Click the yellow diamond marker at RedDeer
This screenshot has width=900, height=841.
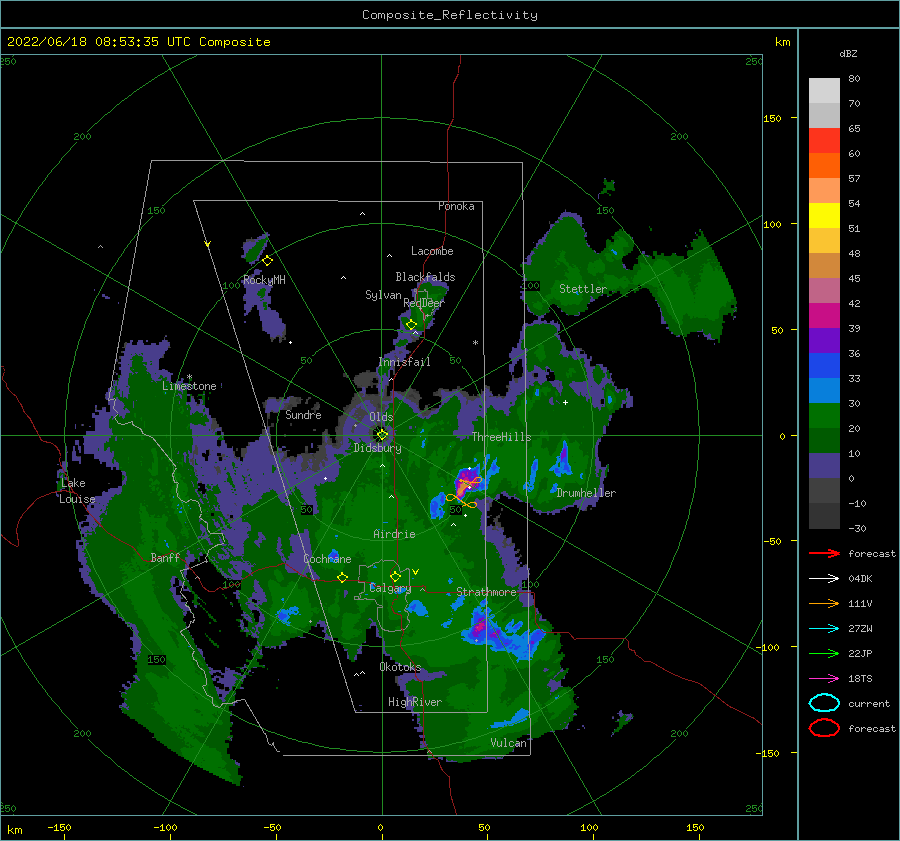pyautogui.click(x=411, y=324)
